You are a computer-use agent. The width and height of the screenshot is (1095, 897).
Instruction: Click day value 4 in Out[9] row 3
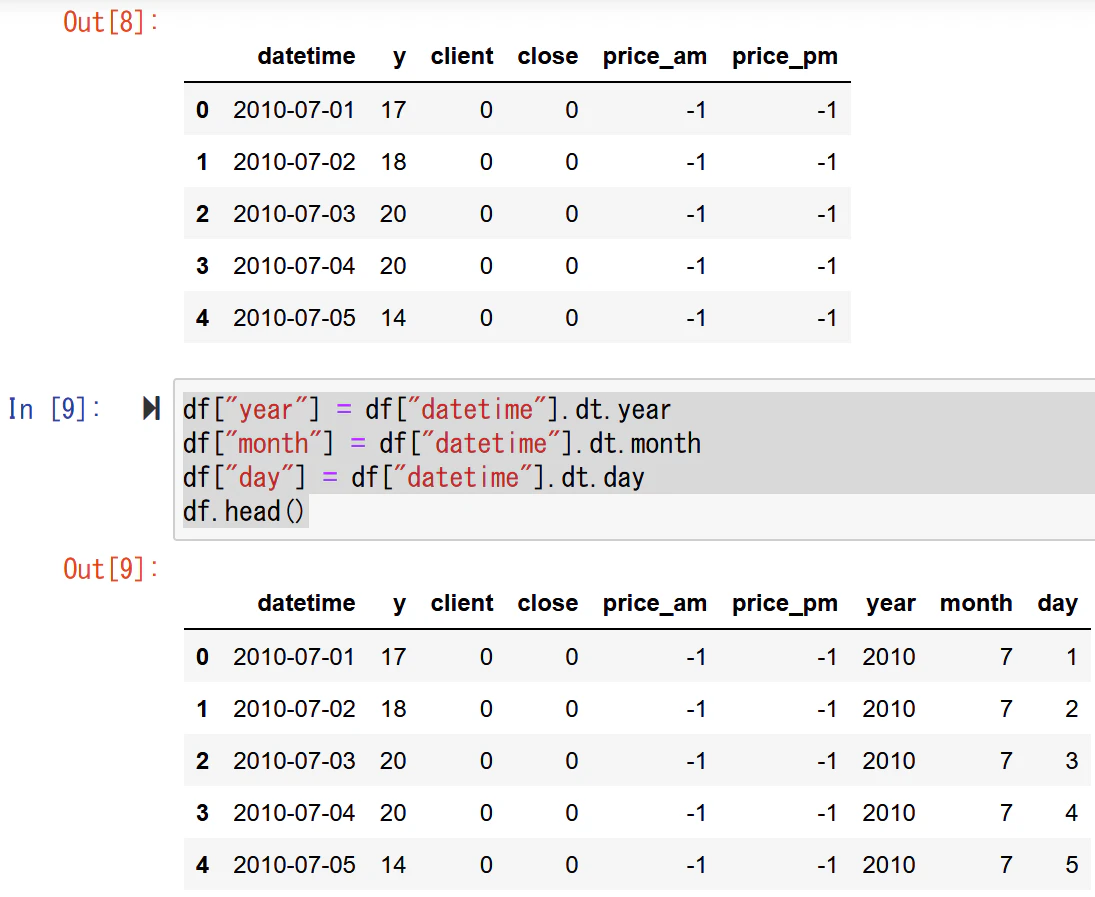[x=1071, y=813]
